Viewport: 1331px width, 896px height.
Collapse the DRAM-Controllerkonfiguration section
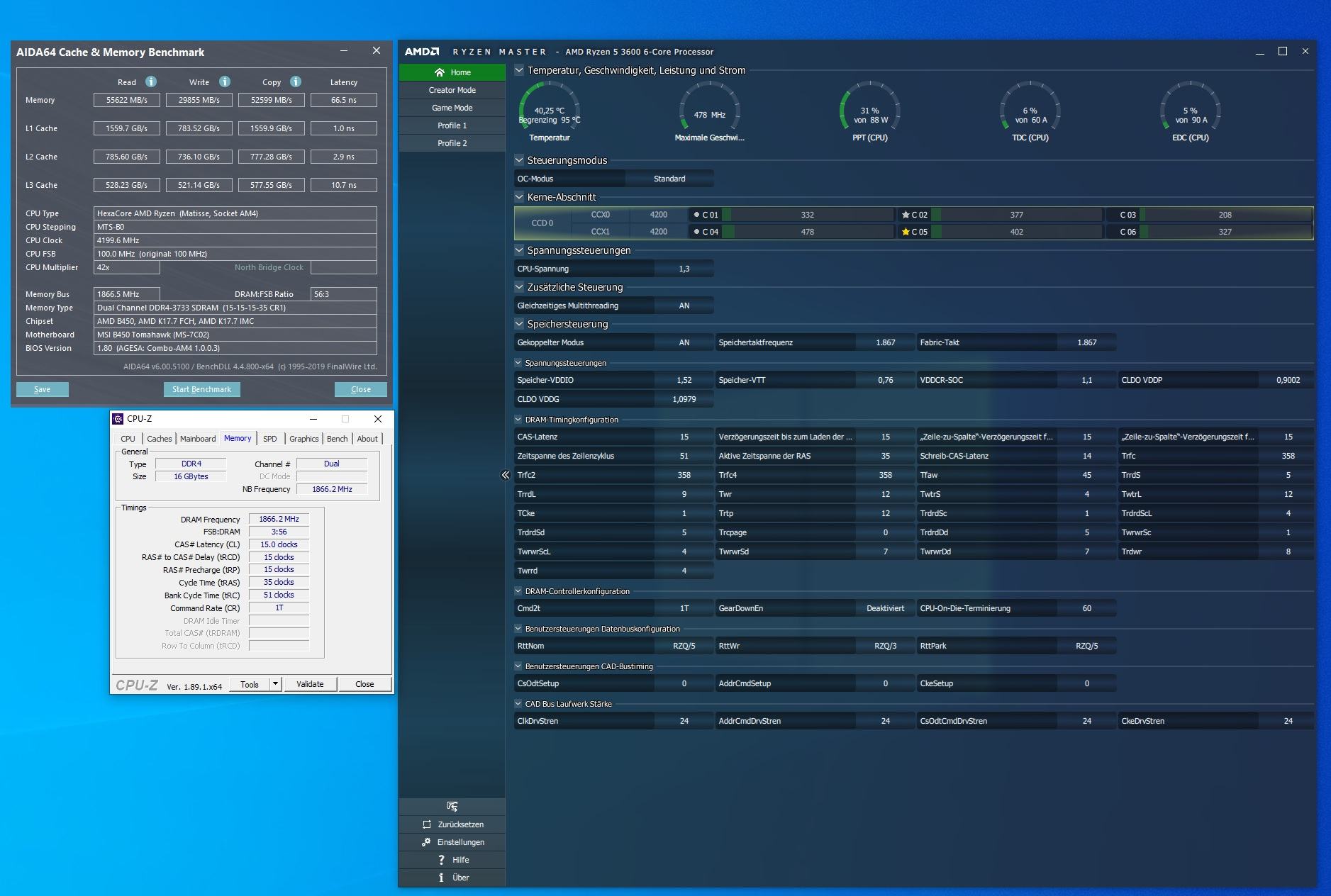coord(518,591)
